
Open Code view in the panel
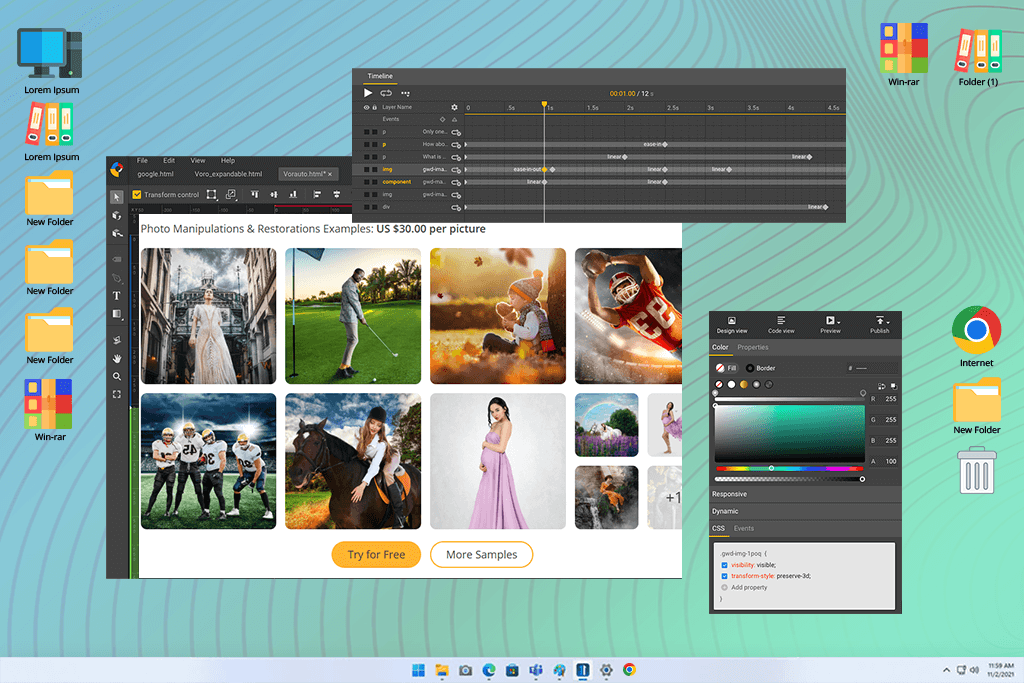pyautogui.click(x=781, y=324)
